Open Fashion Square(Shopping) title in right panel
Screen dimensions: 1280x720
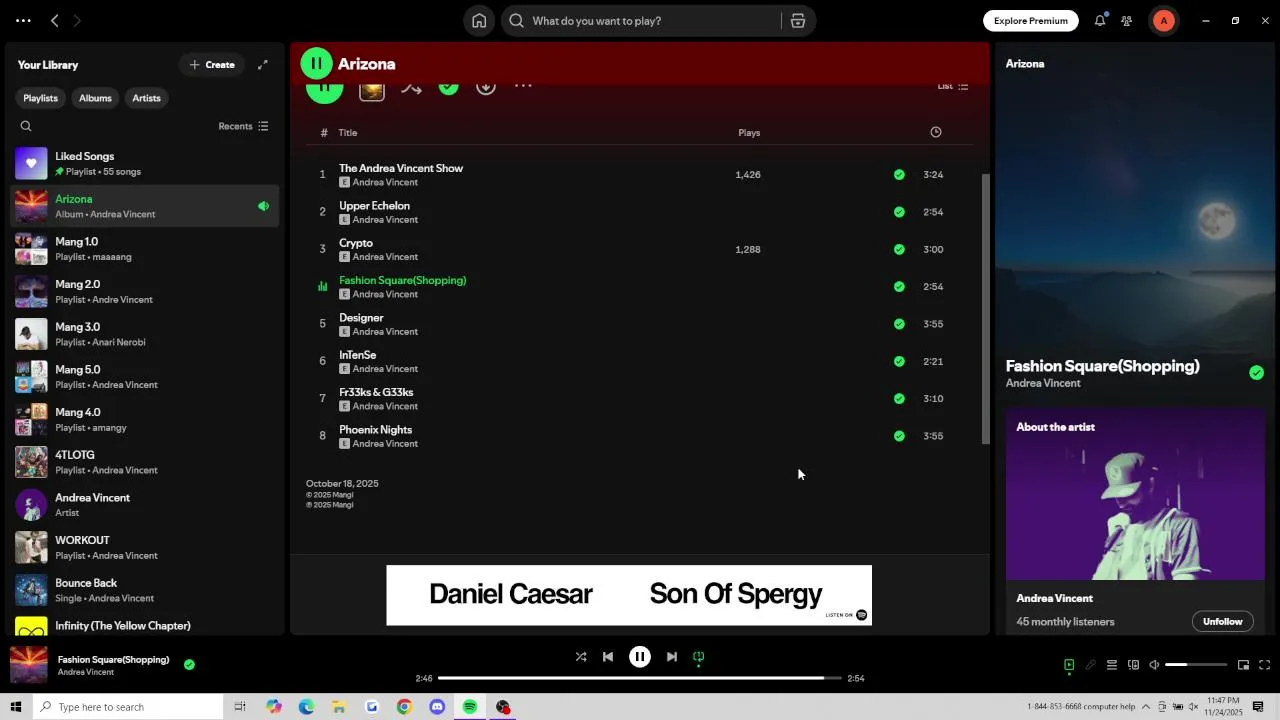pos(1102,366)
